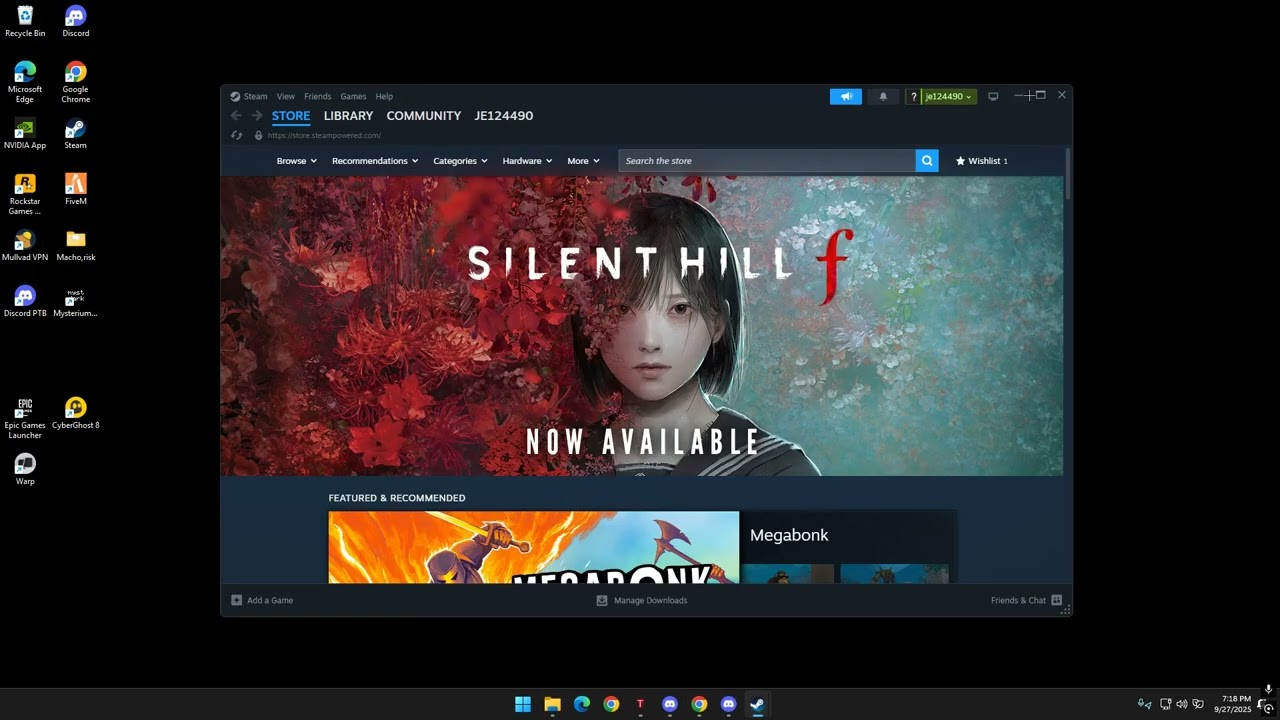The height and width of the screenshot is (720, 1280).
Task: Switch to the LIBRARY tab
Action: coord(348,116)
